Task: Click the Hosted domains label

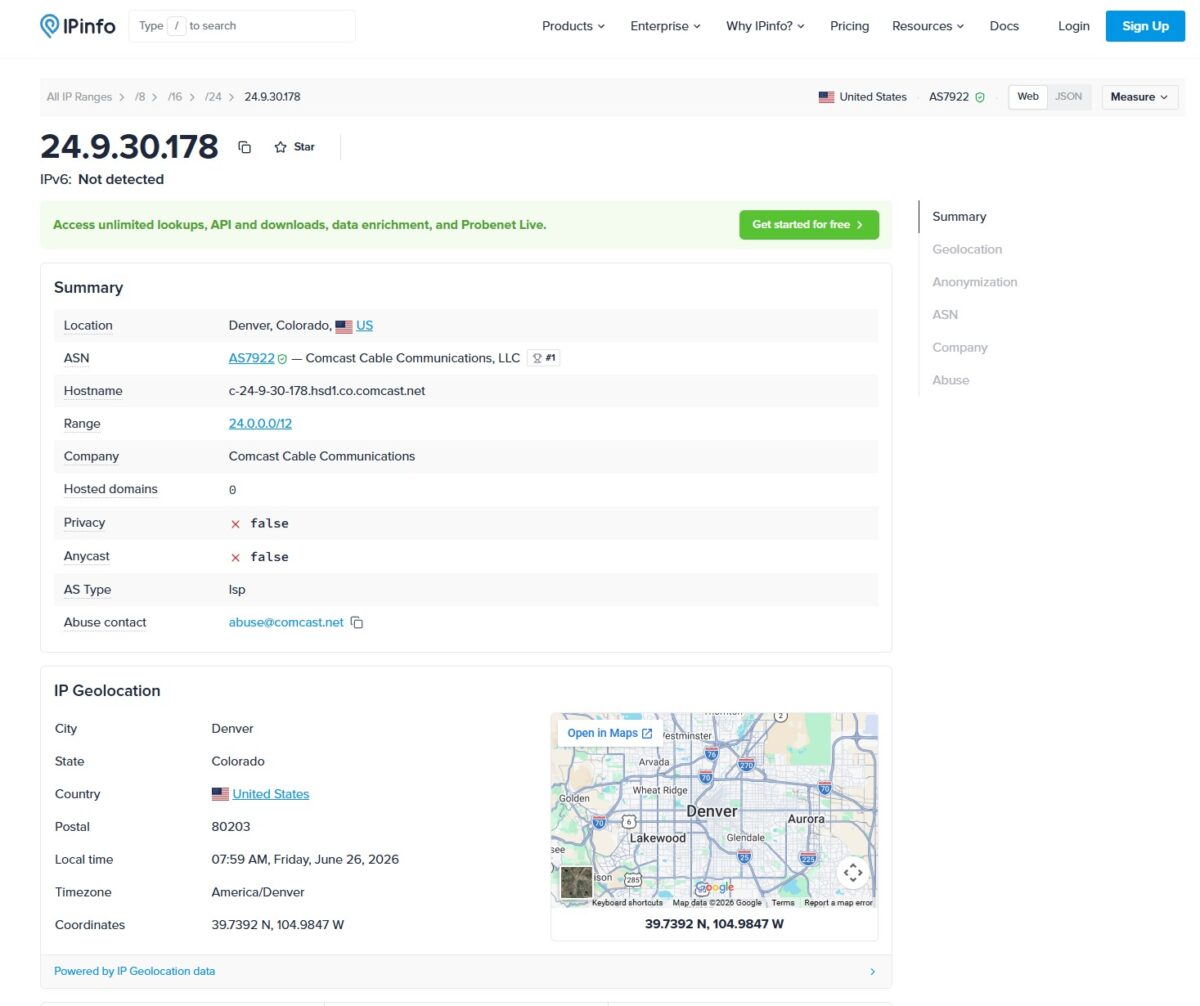Action: tap(111, 489)
